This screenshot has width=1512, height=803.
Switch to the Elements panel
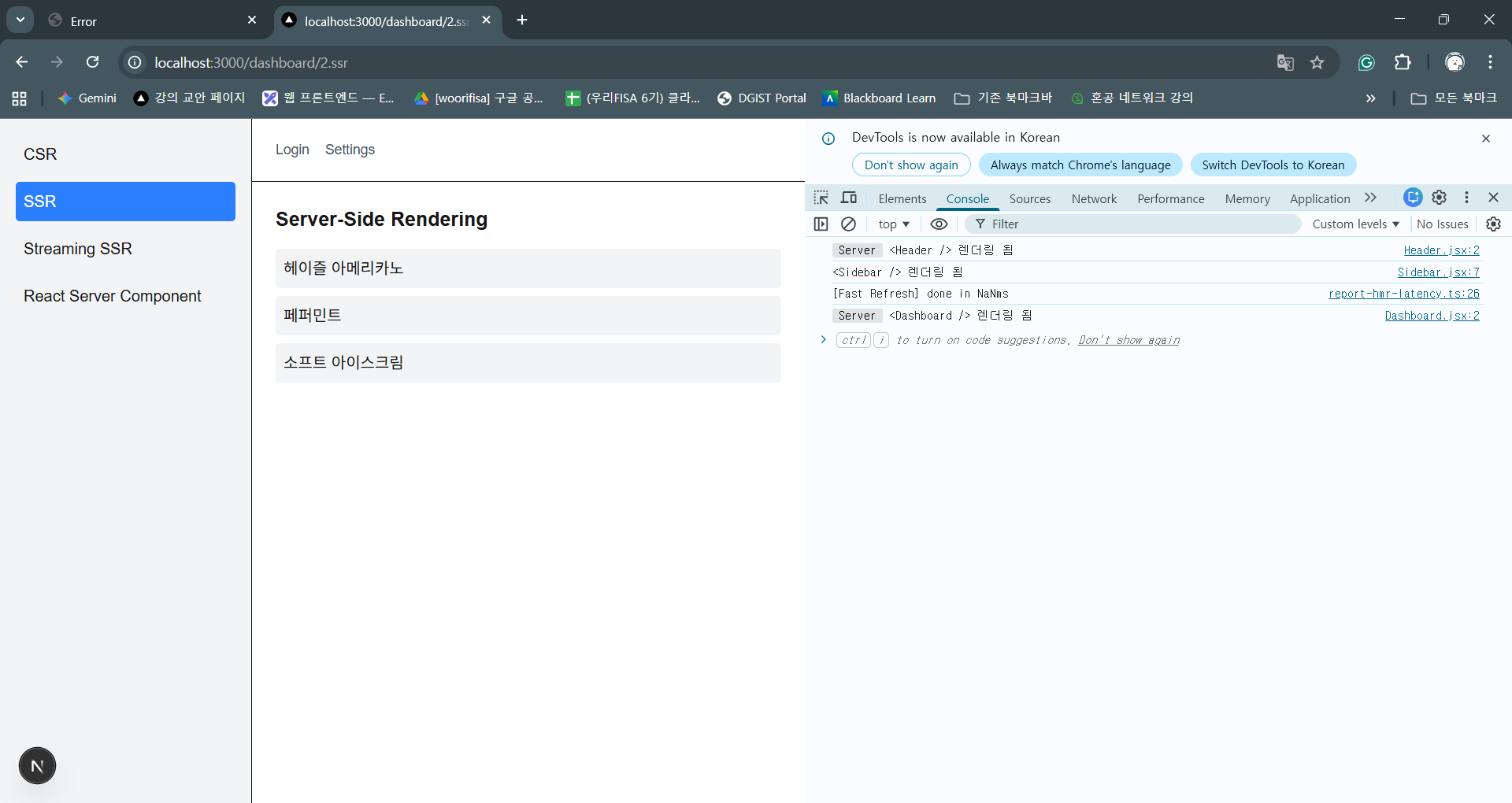(902, 198)
